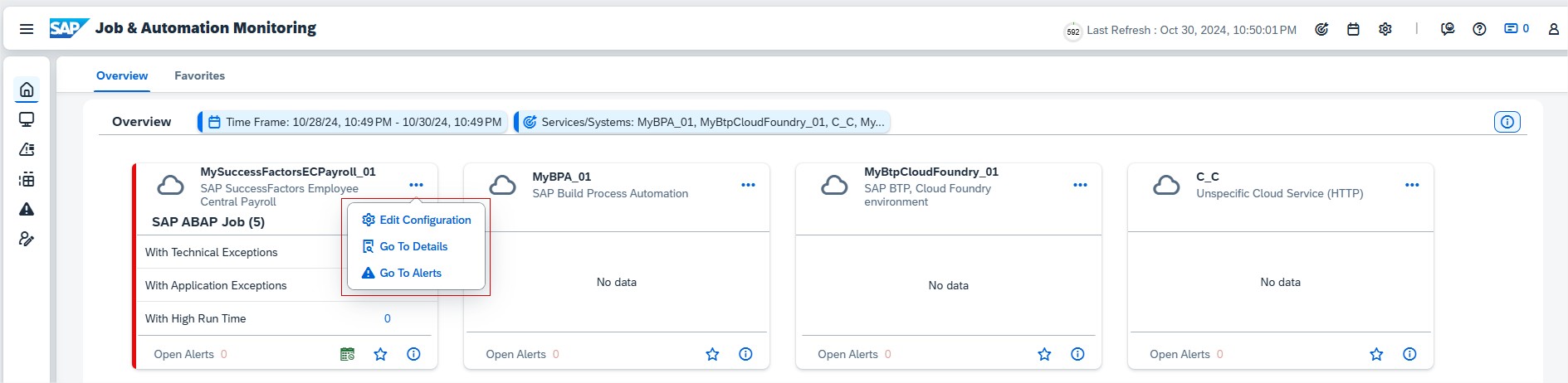Click the calendar icon in the header

point(1353,29)
